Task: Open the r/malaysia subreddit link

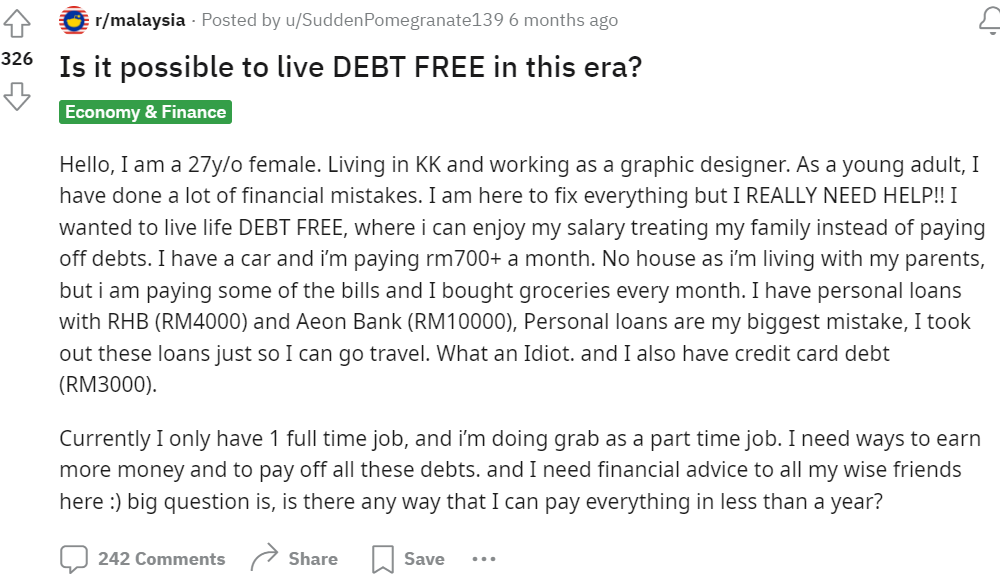Action: click(140, 20)
